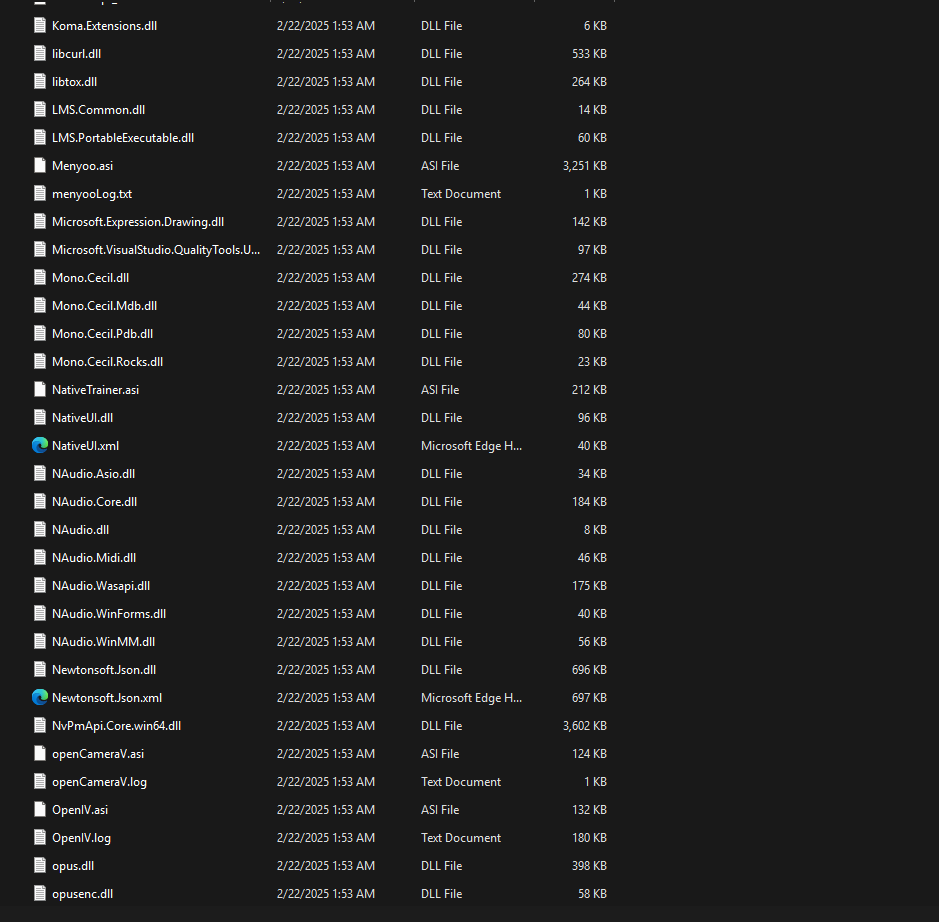Select the file name Mono.Cecil.Mdb.dll
The height and width of the screenshot is (922, 939).
tap(104, 306)
